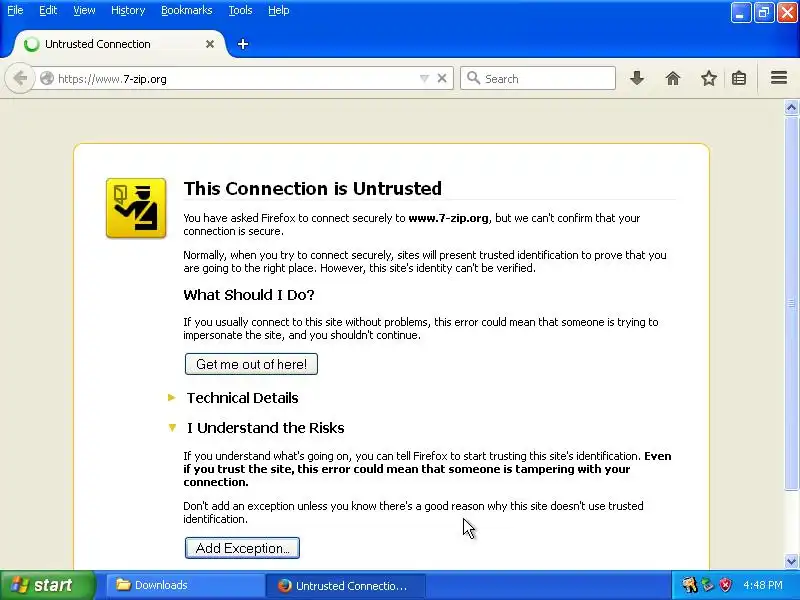Show bookmarks list icon
This screenshot has width=800, height=600.
pos(739,78)
